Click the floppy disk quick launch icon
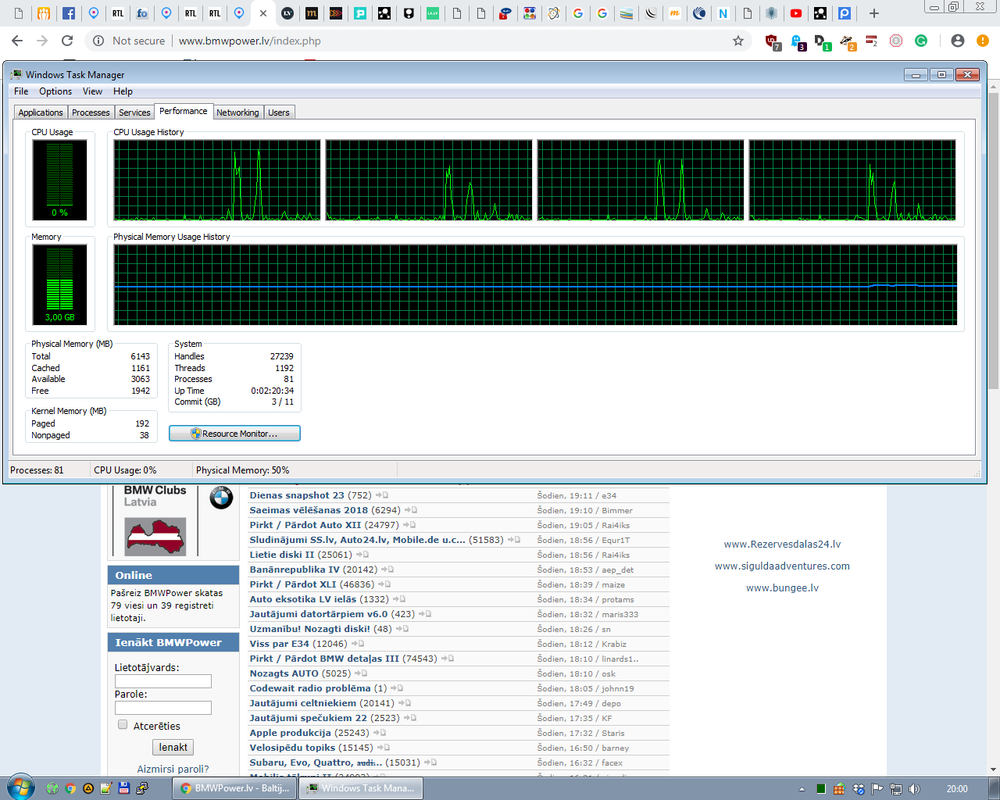The width and height of the screenshot is (1000, 800). point(124,789)
